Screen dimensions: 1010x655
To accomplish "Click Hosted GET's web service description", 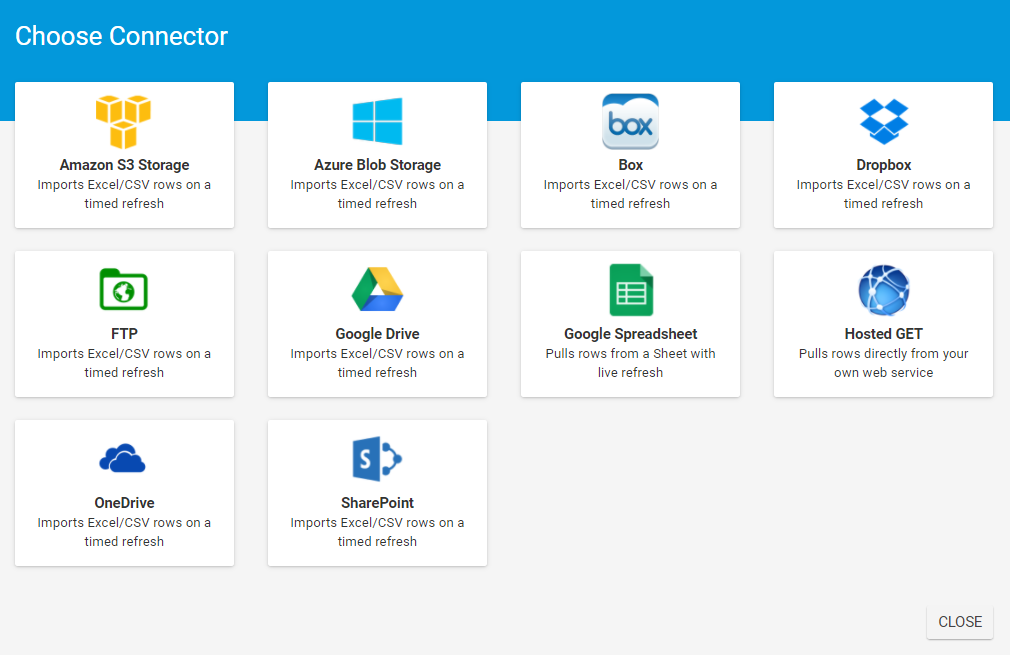I will point(884,363).
